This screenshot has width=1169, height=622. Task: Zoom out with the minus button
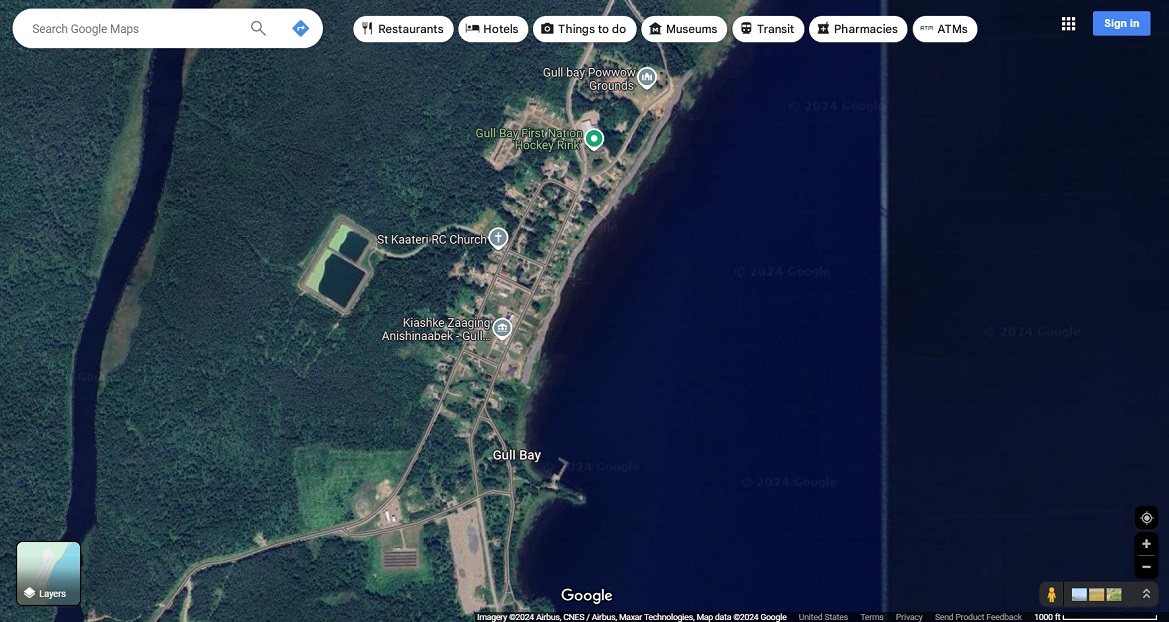(x=1146, y=567)
